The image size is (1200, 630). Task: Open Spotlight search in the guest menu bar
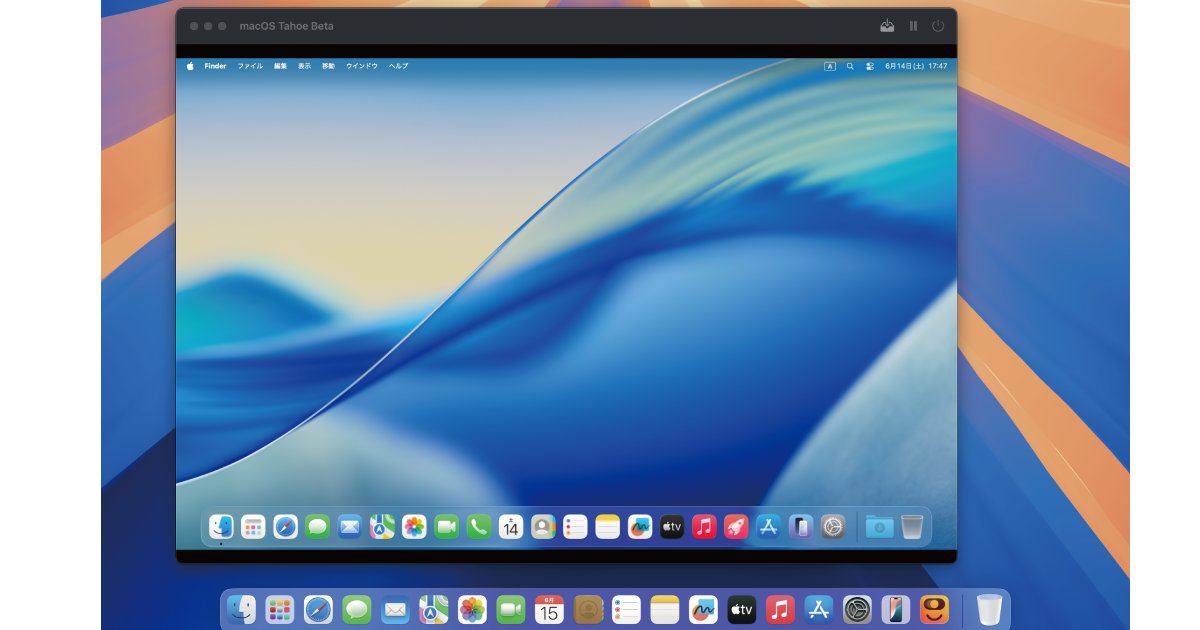point(850,66)
